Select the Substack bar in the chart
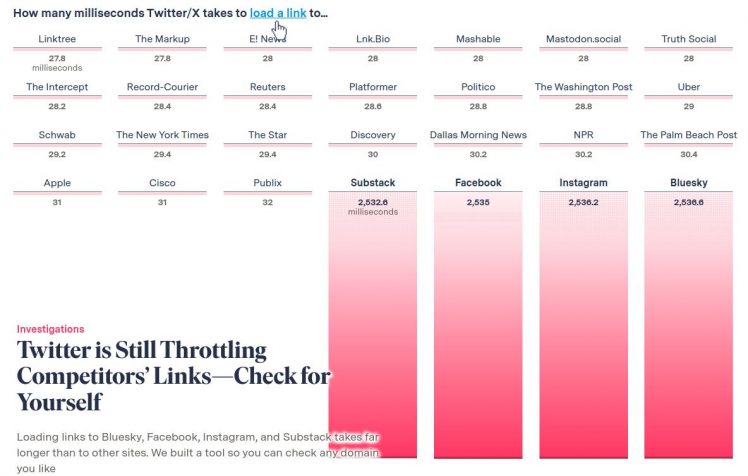 373,330
